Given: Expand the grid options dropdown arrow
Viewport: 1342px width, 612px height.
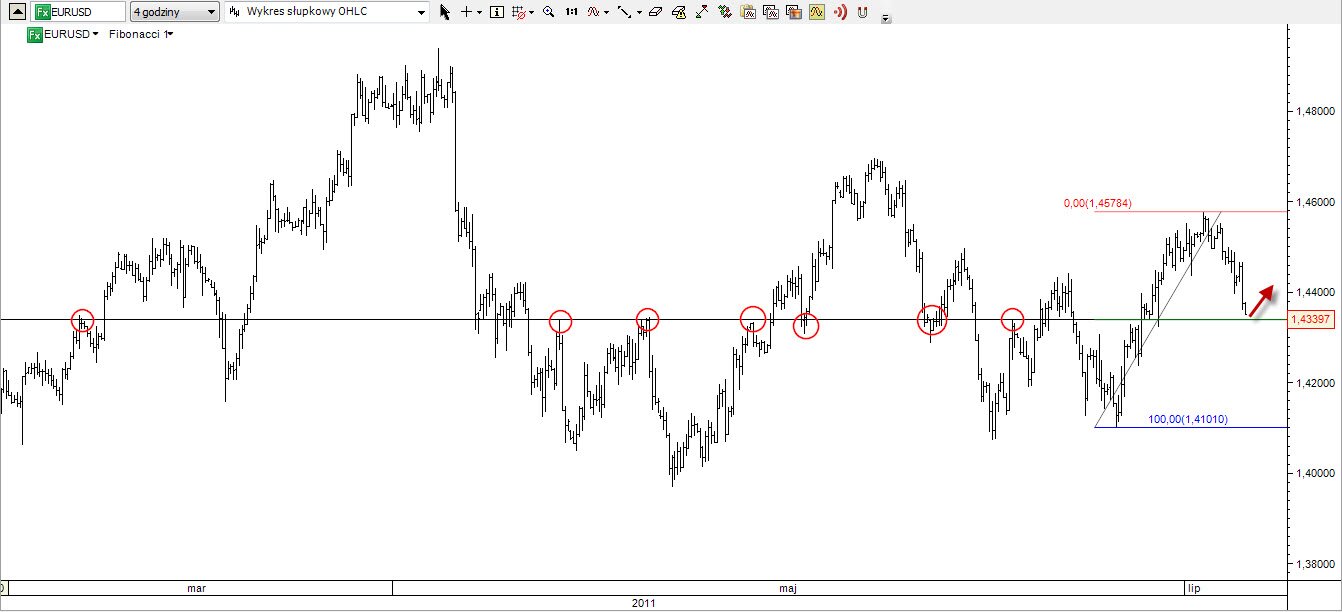Looking at the screenshot, I should pyautogui.click(x=532, y=12).
